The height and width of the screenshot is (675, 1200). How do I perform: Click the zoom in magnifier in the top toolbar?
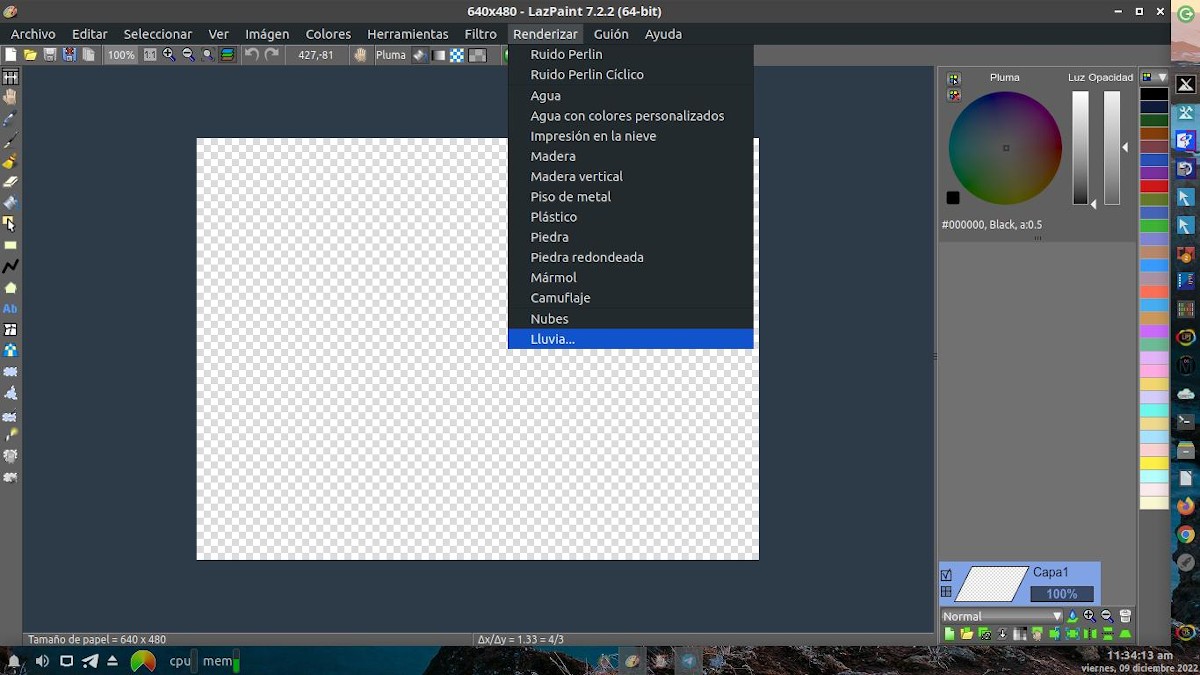[168, 55]
